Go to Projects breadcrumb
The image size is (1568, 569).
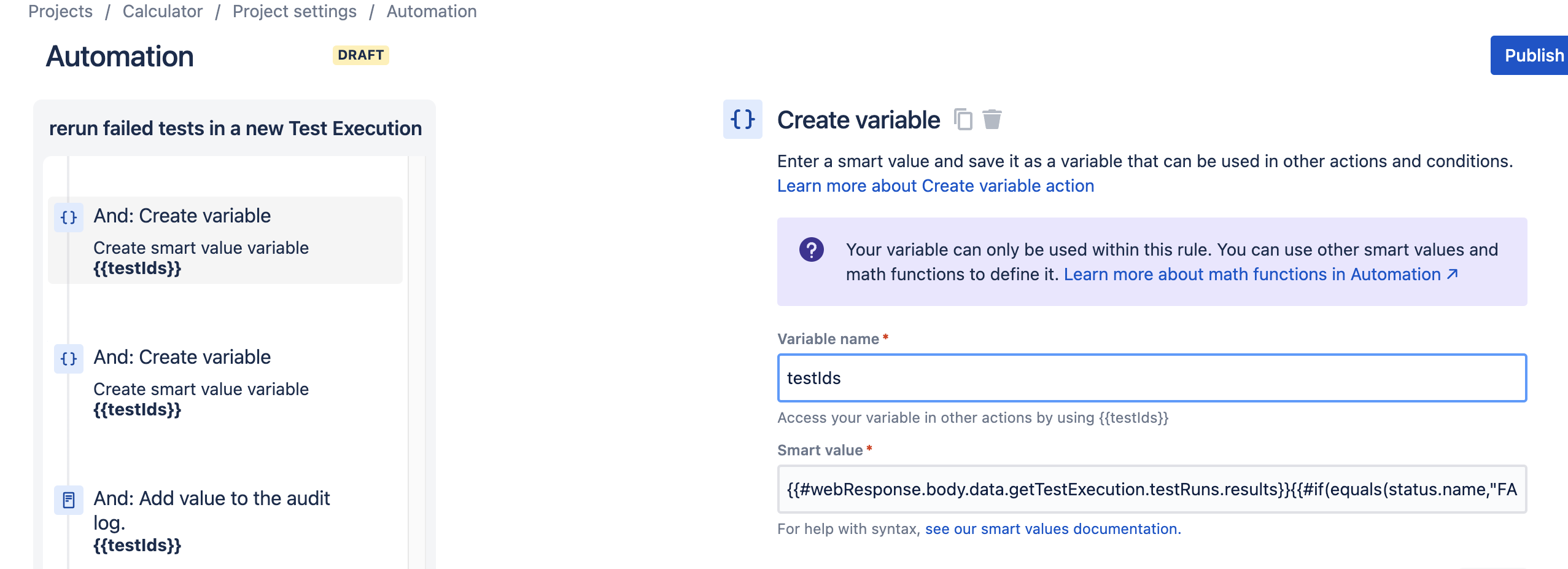coord(60,11)
